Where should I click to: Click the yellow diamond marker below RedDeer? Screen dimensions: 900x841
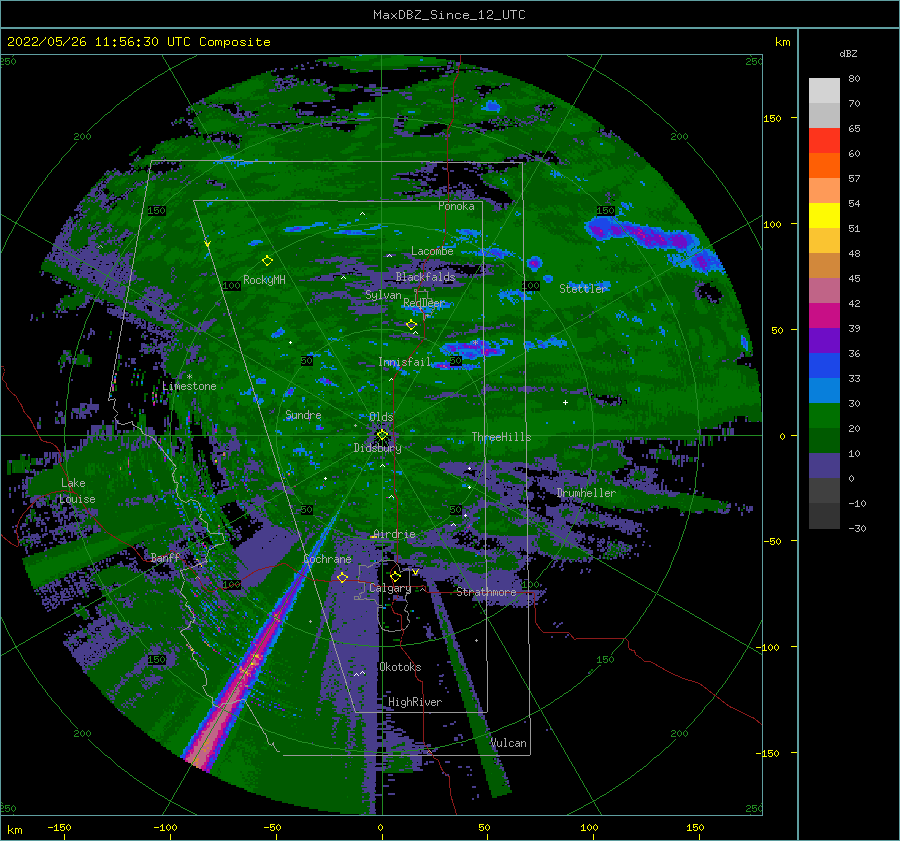click(411, 325)
